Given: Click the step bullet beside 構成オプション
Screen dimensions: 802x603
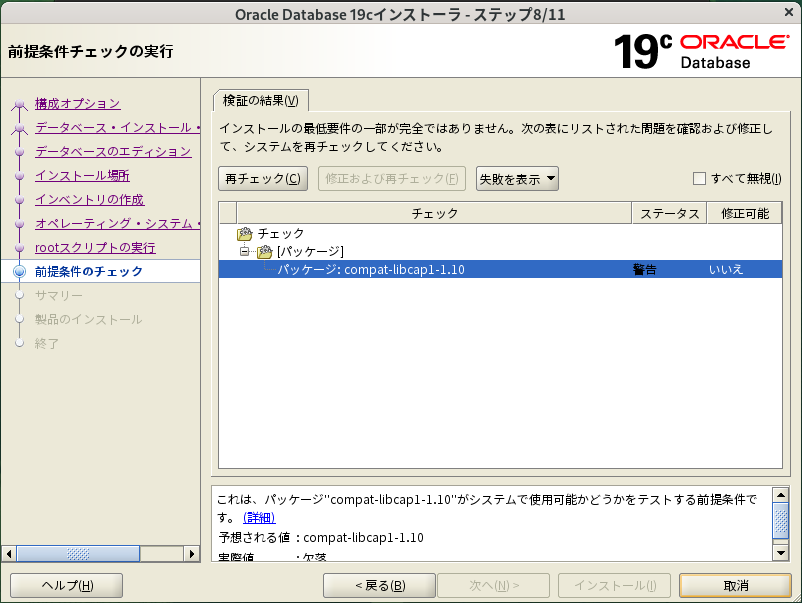Looking at the screenshot, I should point(19,104).
